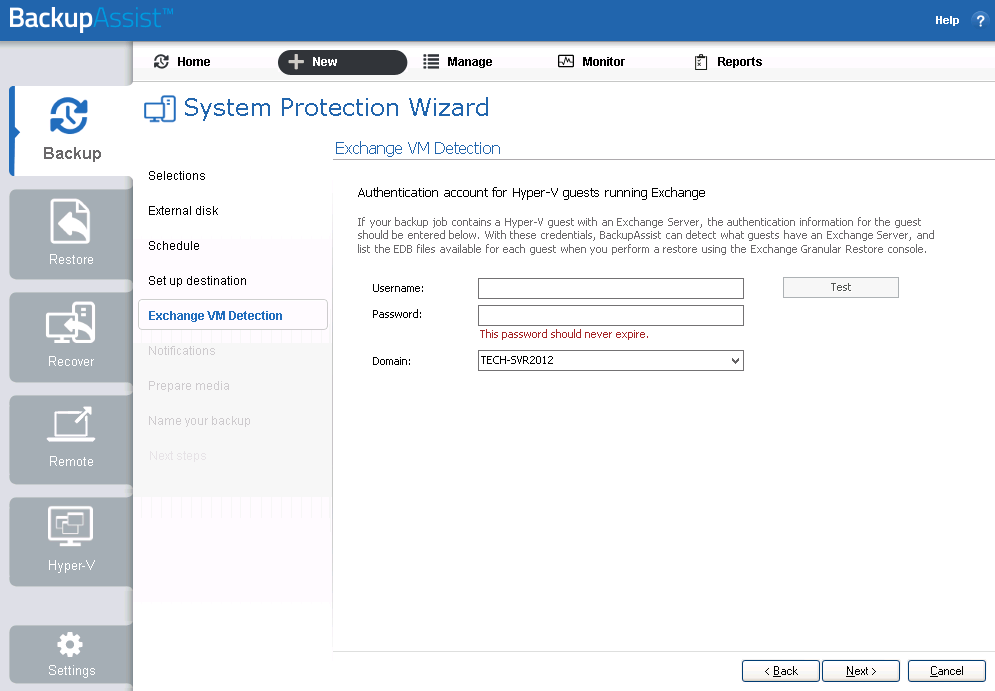Go to Set up destination step
The height and width of the screenshot is (691, 995).
[x=197, y=280]
